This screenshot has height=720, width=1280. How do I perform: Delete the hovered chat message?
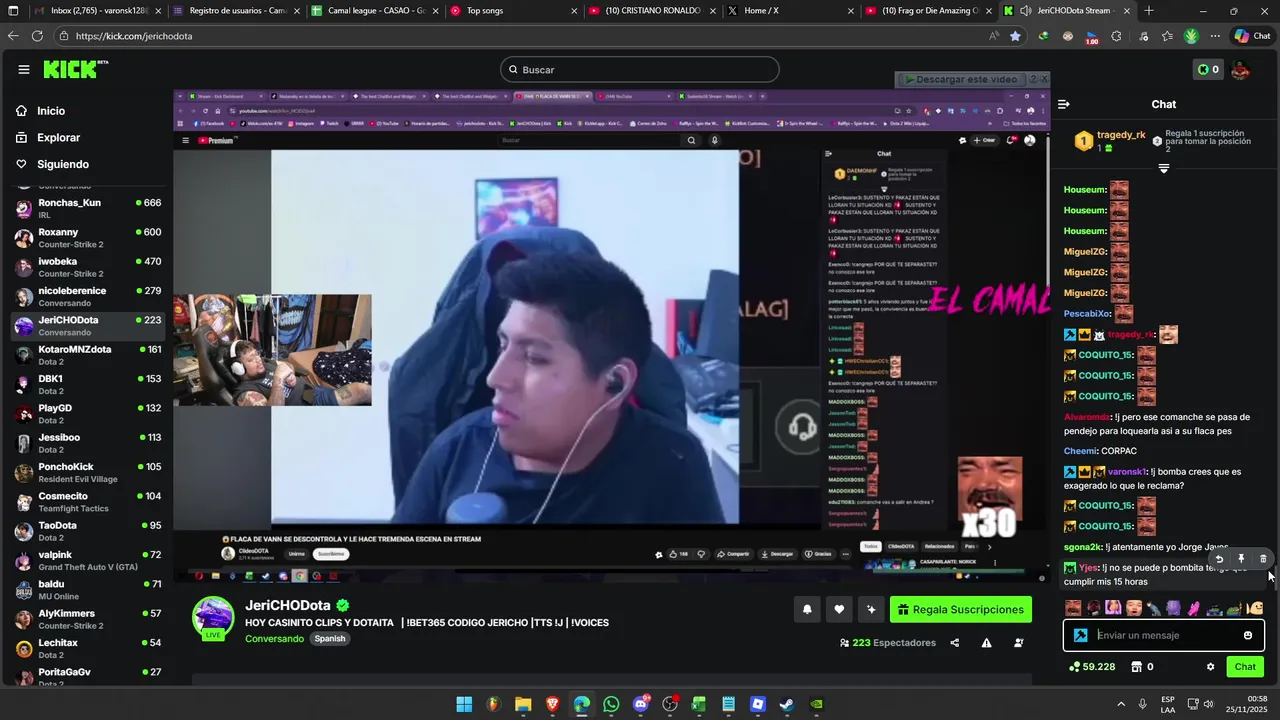(1263, 559)
